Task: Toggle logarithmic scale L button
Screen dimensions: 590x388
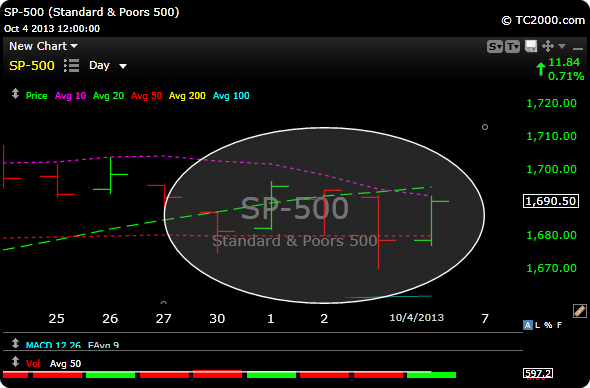Action: [x=537, y=325]
